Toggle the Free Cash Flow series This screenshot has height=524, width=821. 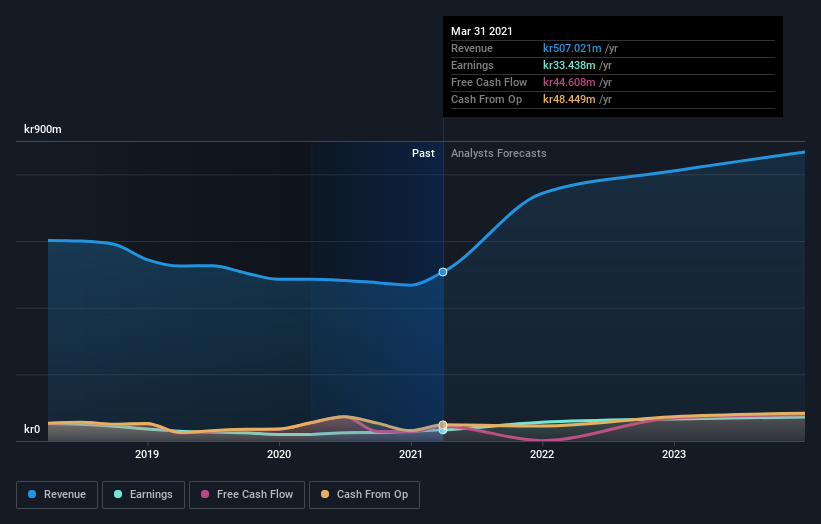247,495
